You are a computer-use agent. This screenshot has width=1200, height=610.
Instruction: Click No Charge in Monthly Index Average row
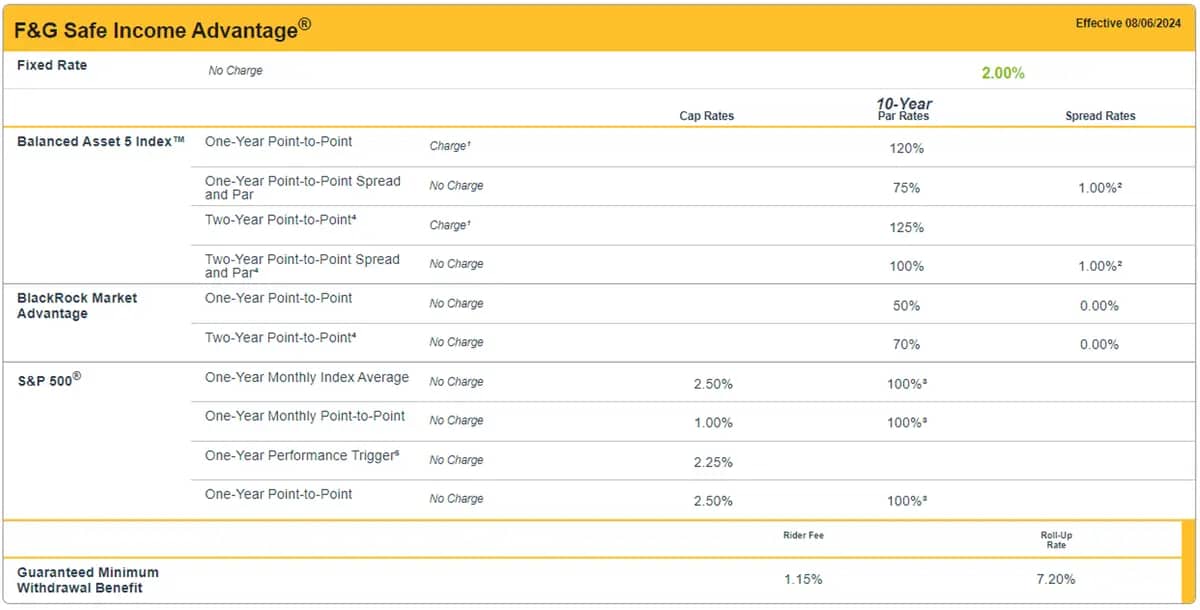456,382
